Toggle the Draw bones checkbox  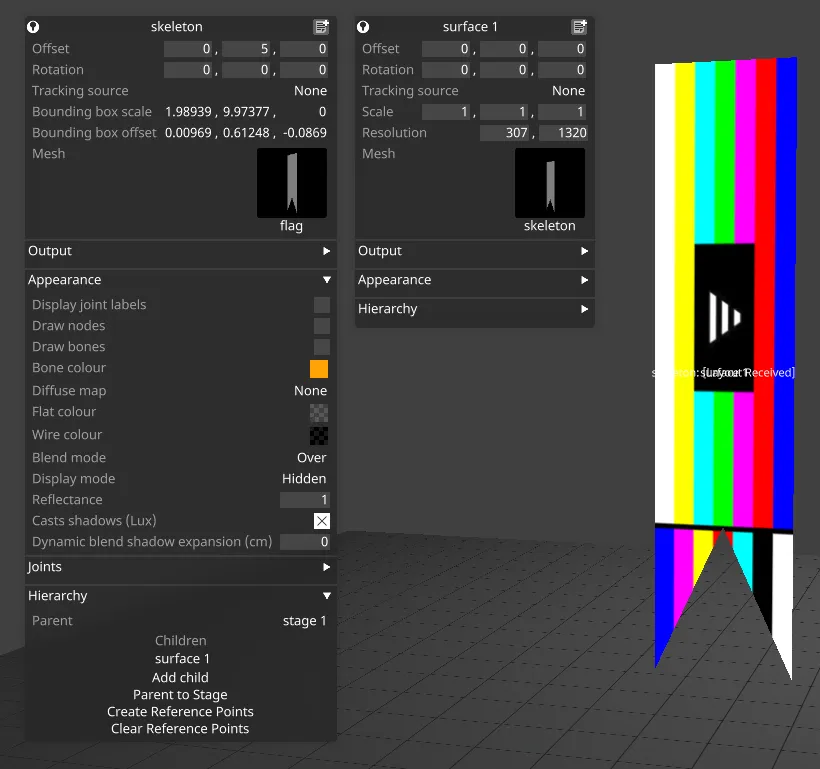click(321, 346)
